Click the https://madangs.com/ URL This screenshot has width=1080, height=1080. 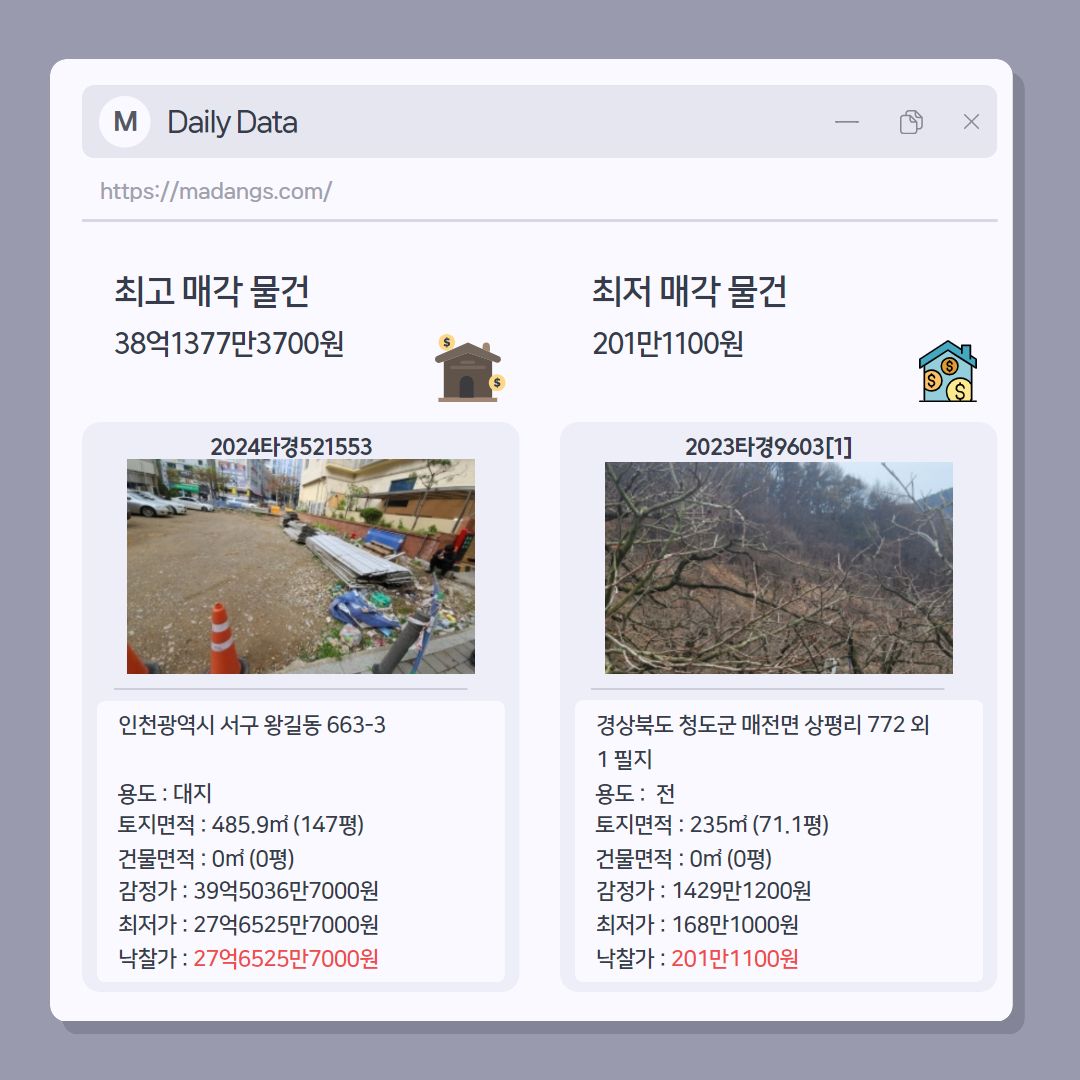(x=216, y=191)
